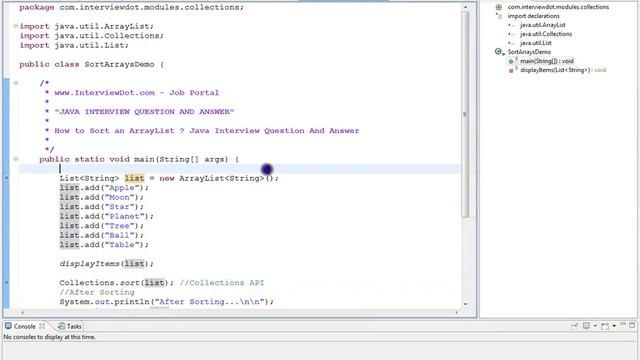Click the list.add("Apple") line
This screenshot has height=360, width=640.
click(x=104, y=188)
